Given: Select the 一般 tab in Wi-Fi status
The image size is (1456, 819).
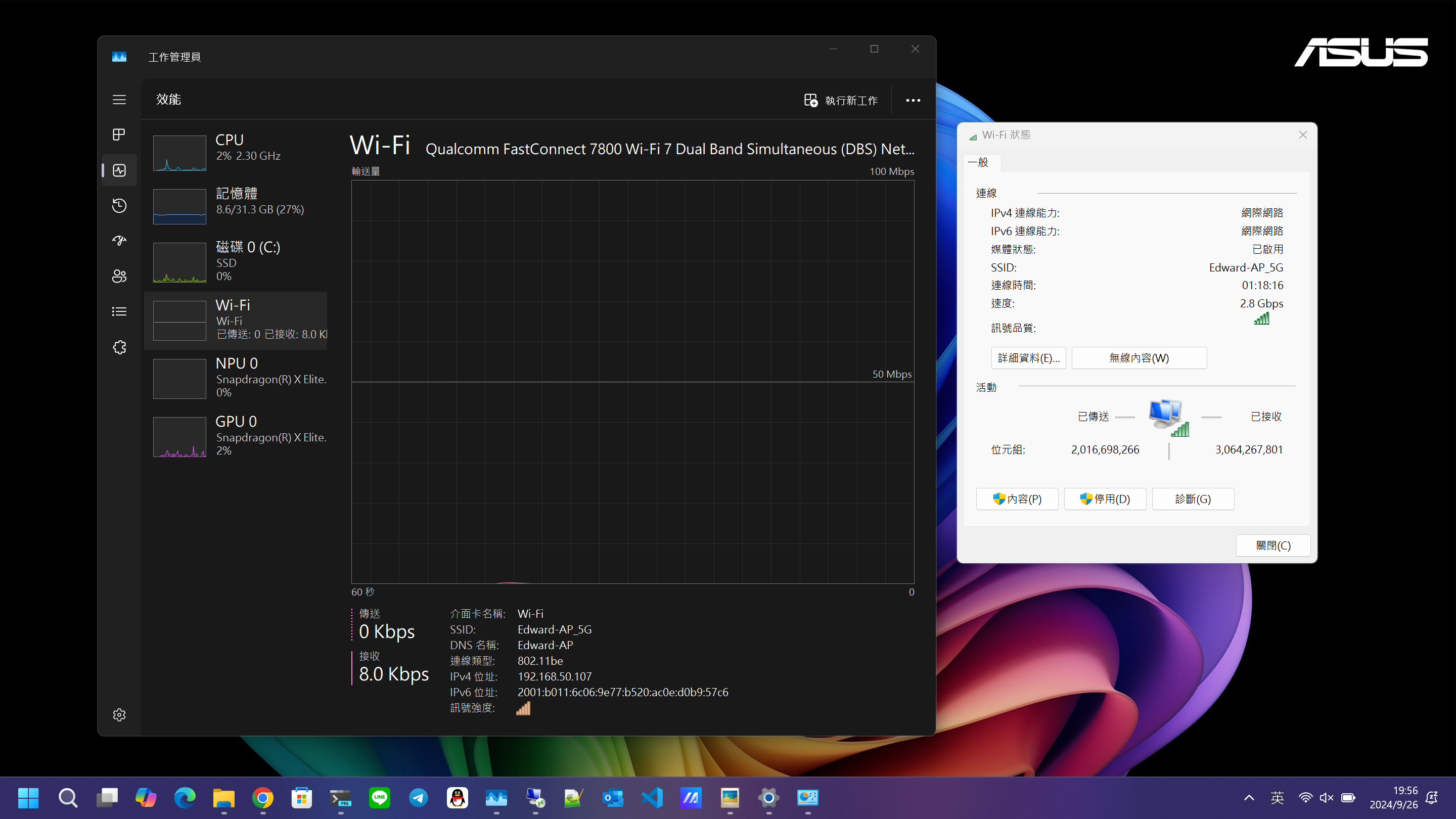Looking at the screenshot, I should pos(978,163).
